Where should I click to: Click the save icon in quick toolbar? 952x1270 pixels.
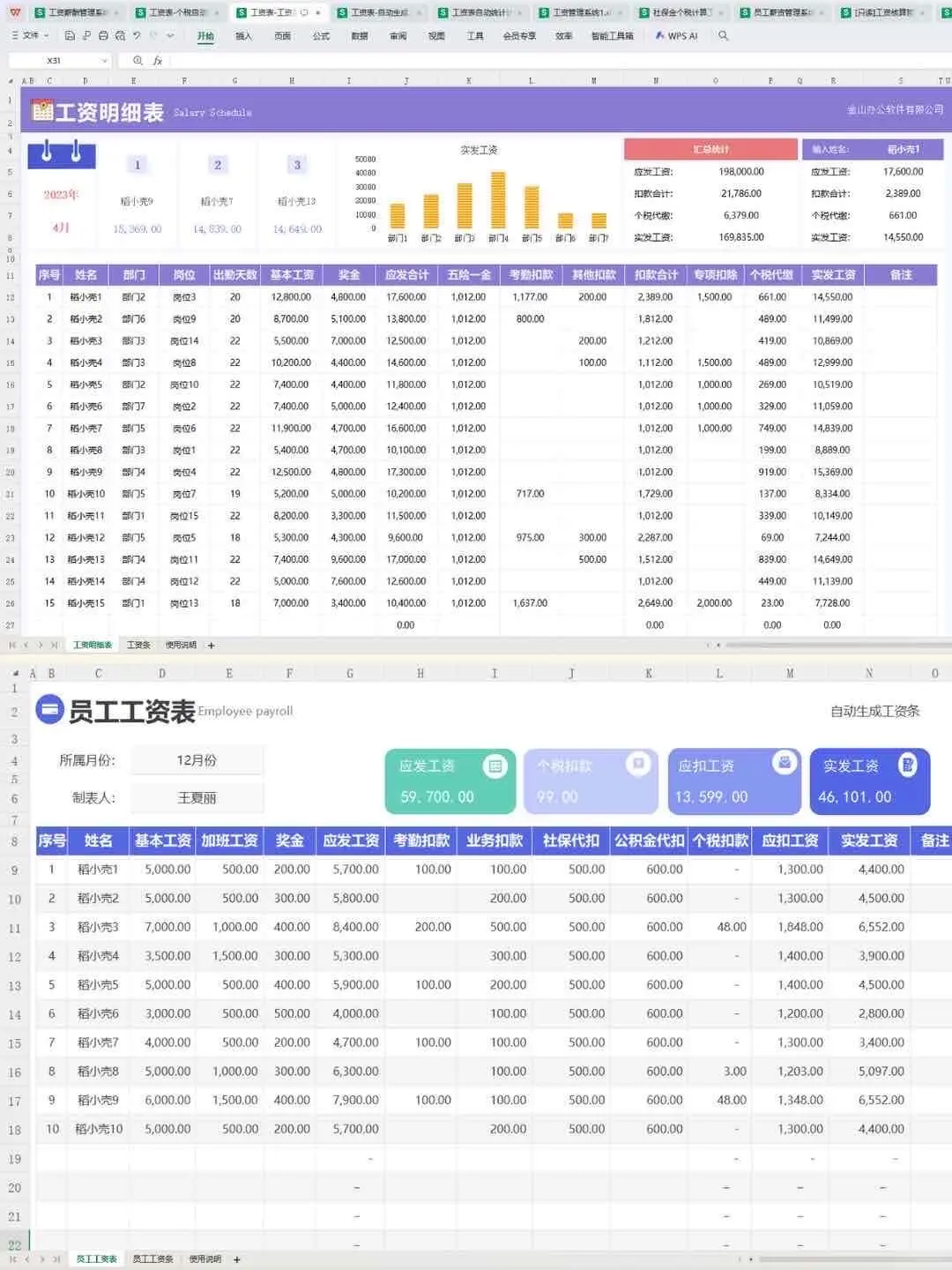[x=70, y=35]
